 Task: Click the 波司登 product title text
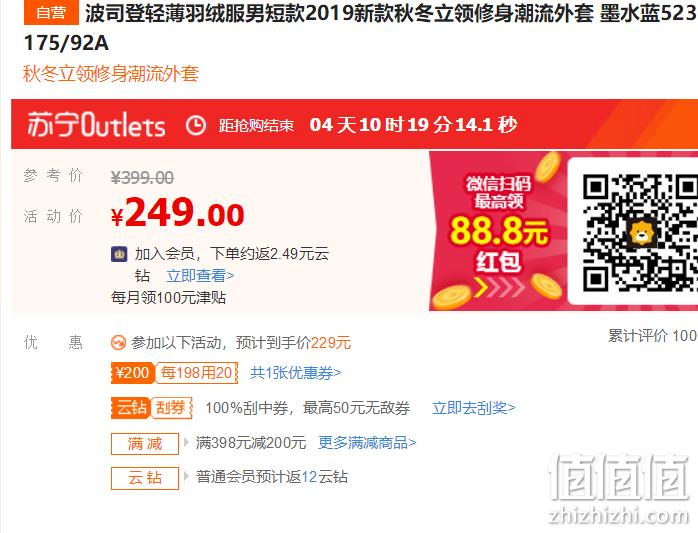click(391, 13)
